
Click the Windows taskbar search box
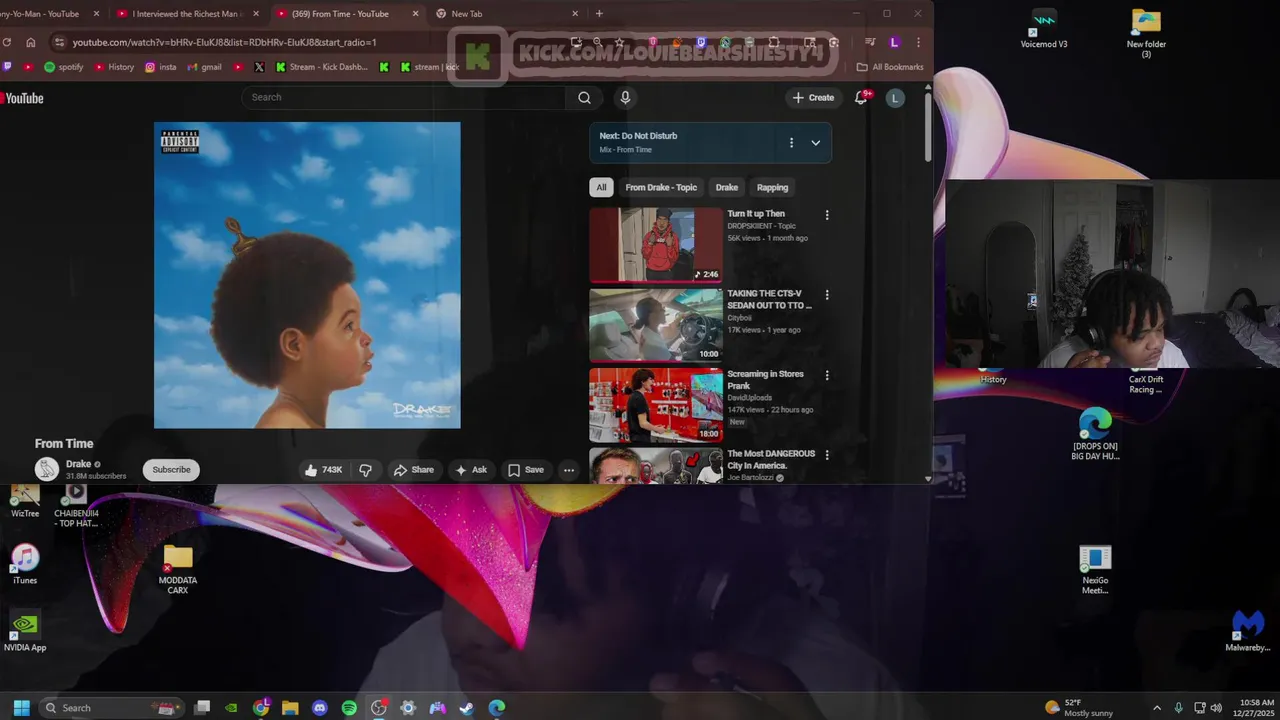coord(112,708)
